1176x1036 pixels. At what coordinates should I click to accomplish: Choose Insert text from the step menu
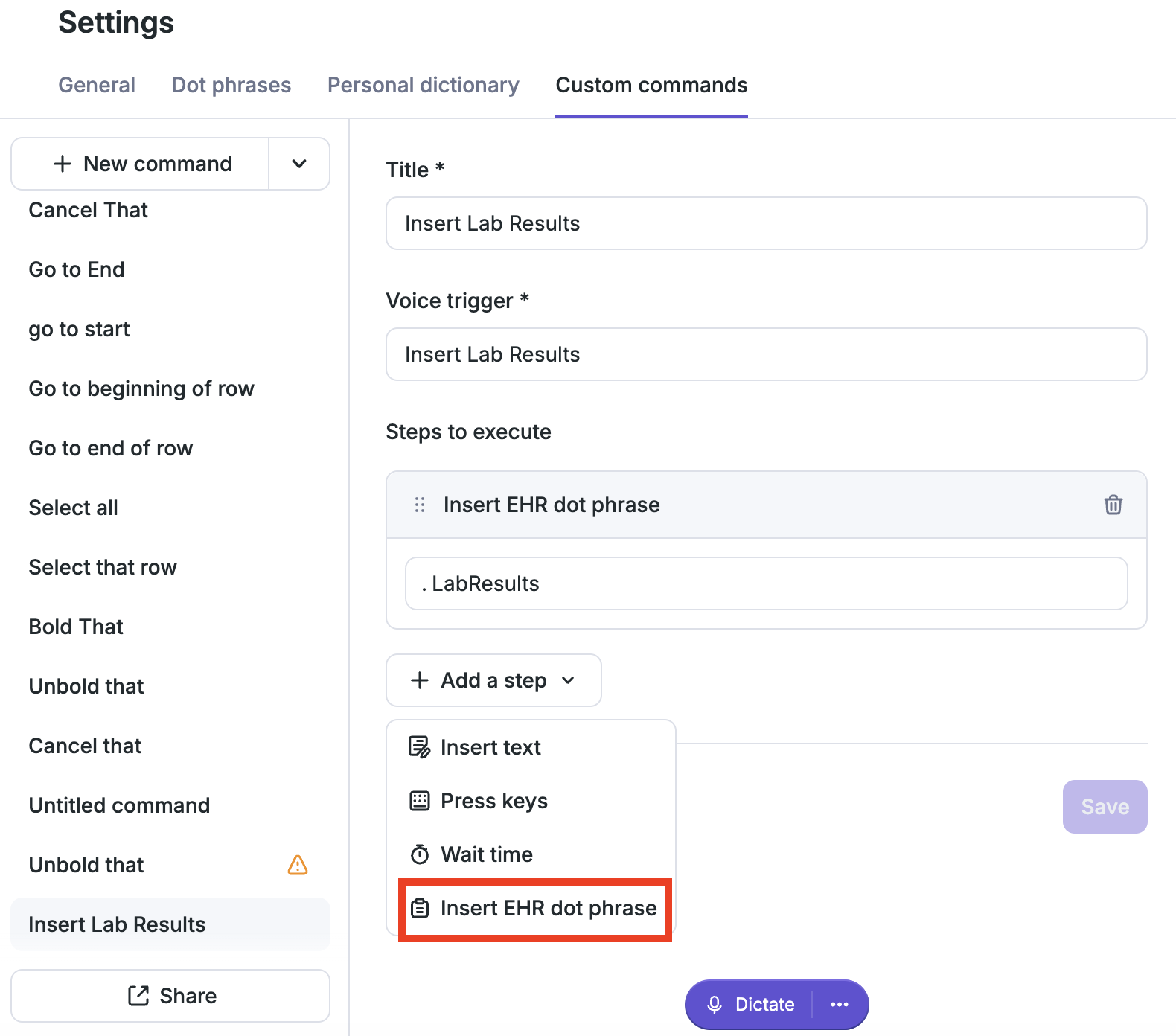[490, 747]
